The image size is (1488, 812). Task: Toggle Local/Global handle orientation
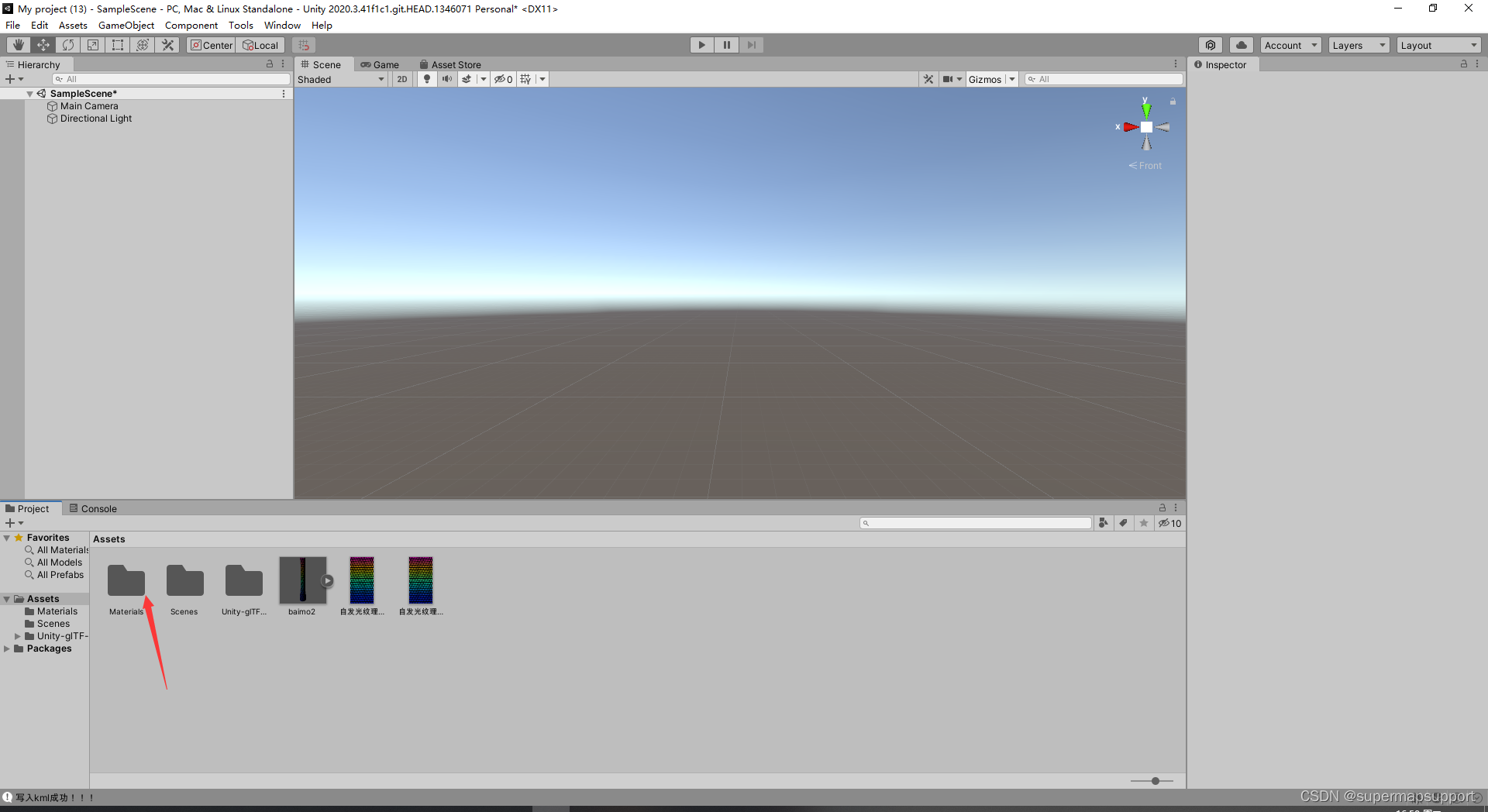[x=260, y=44]
